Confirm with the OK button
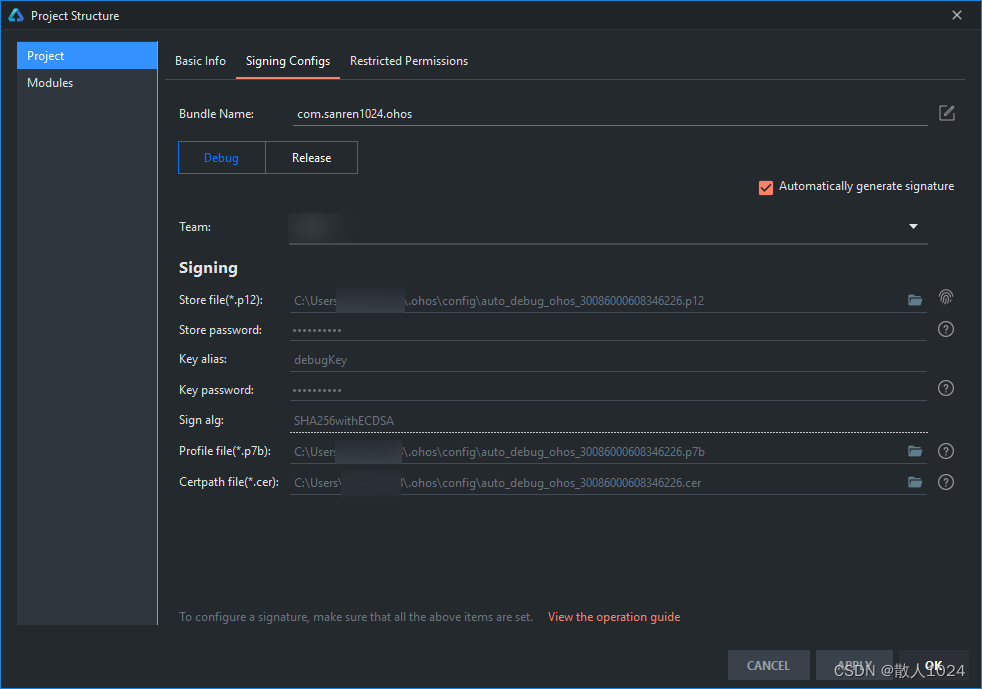Image resolution: width=982 pixels, height=689 pixels. tap(934, 665)
